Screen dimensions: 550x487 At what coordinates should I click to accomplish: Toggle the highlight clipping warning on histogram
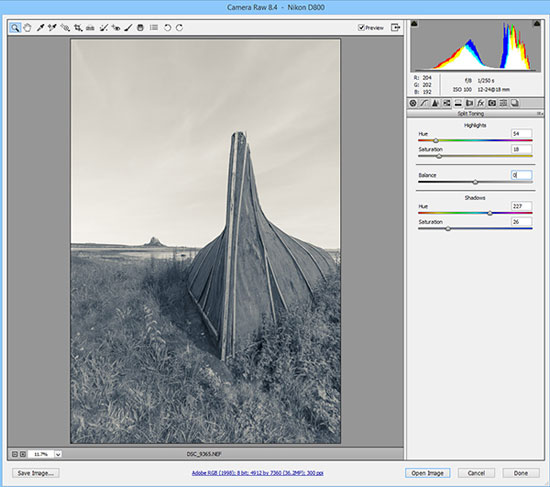tap(537, 24)
